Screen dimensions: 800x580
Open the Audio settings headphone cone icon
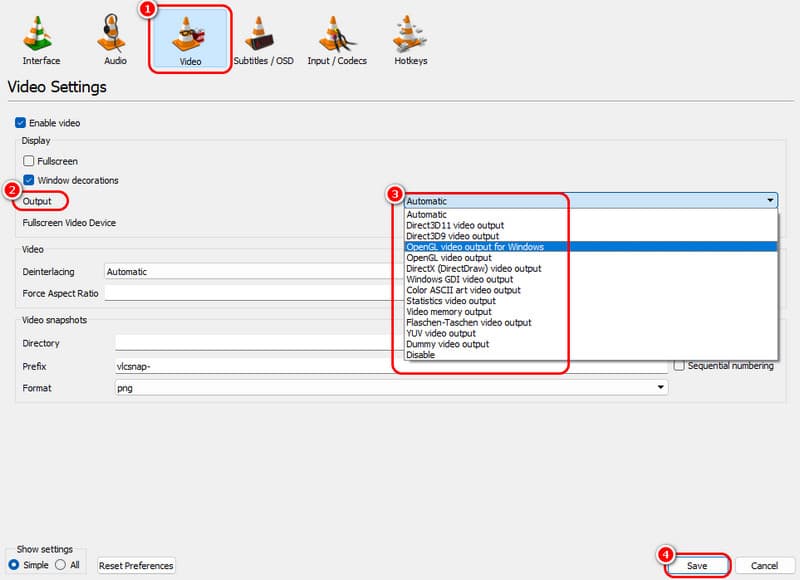115,38
